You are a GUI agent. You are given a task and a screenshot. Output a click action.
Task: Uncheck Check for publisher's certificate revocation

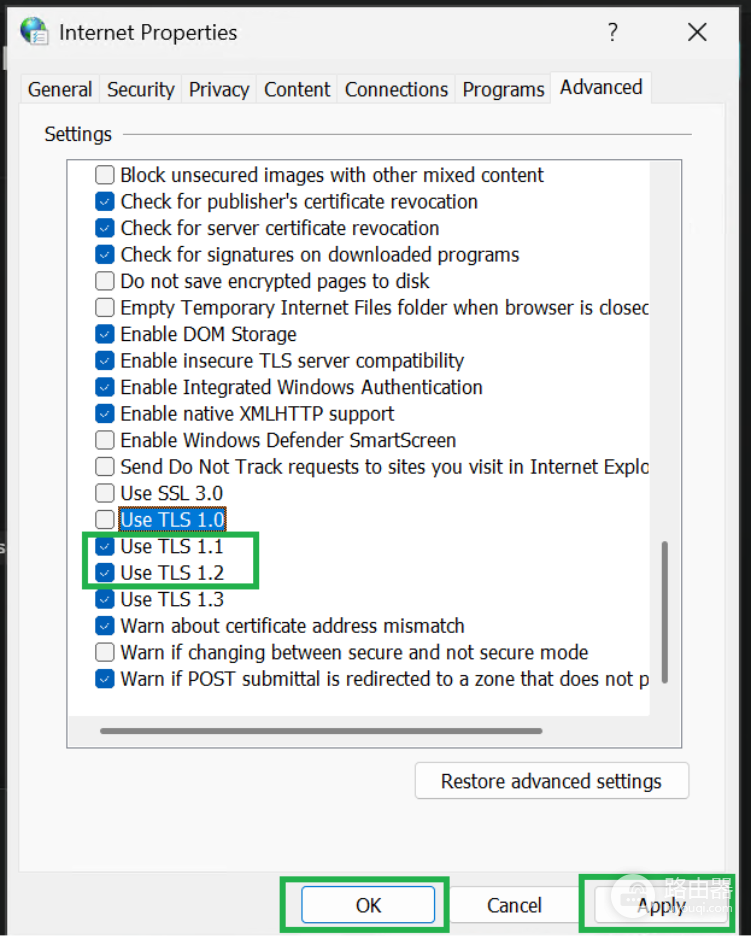[104, 202]
